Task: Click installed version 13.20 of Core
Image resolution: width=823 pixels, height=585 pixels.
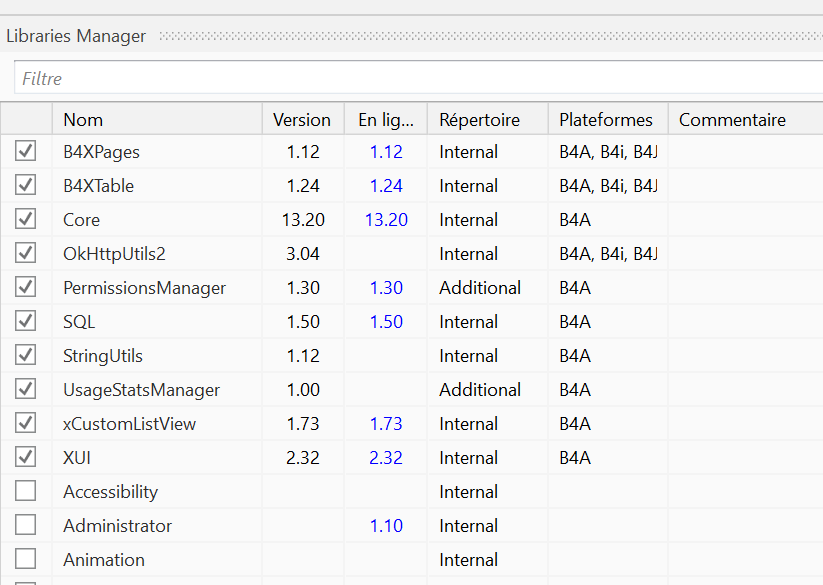Action: tap(303, 220)
